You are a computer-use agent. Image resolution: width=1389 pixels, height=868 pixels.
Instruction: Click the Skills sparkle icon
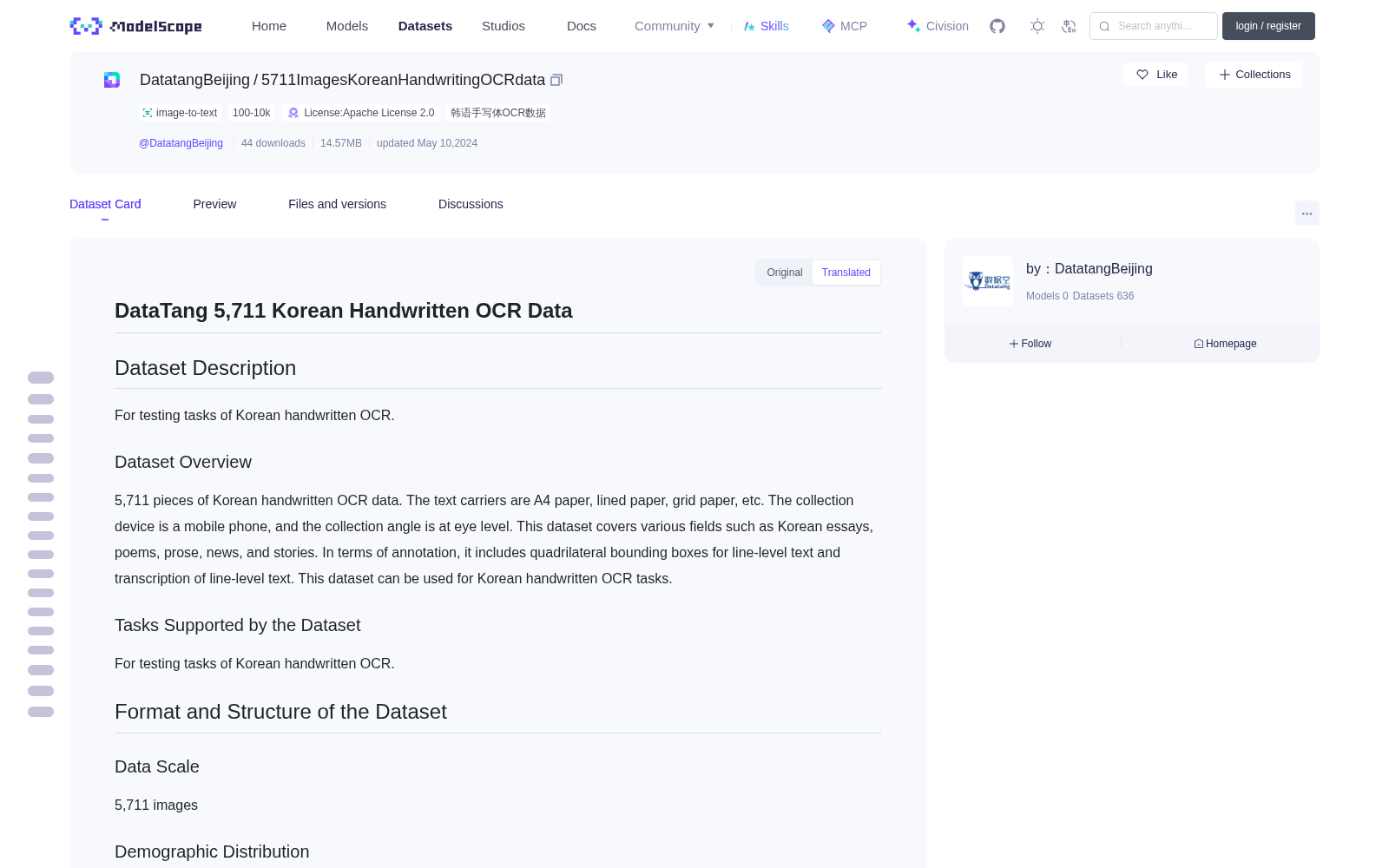tap(749, 26)
